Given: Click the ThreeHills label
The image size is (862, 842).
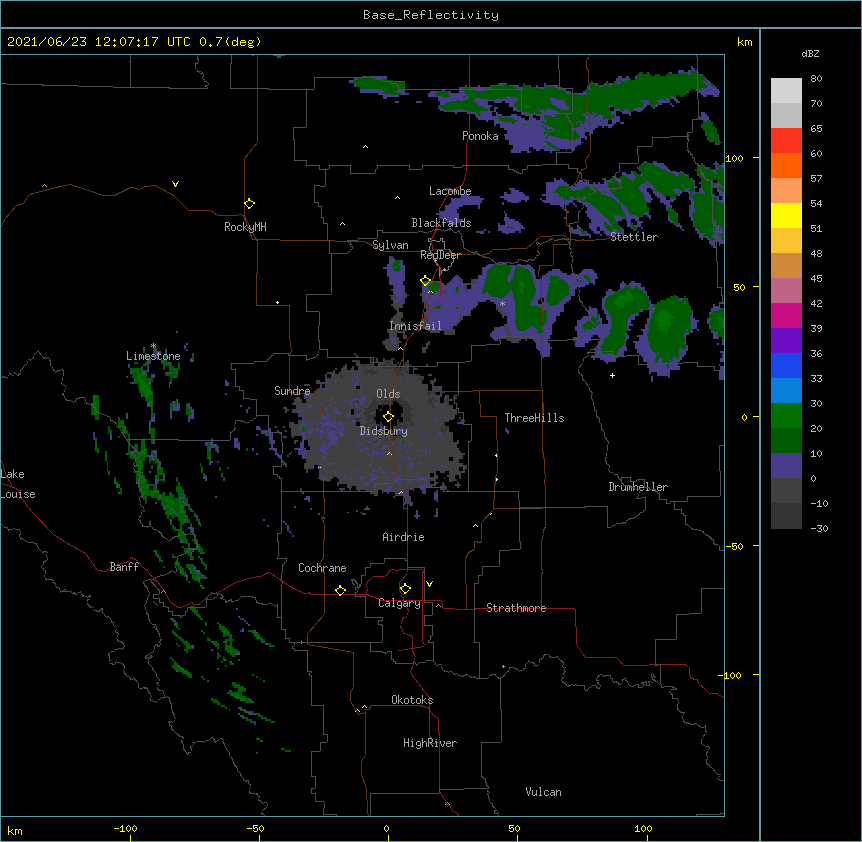Looking at the screenshot, I should point(534,418).
